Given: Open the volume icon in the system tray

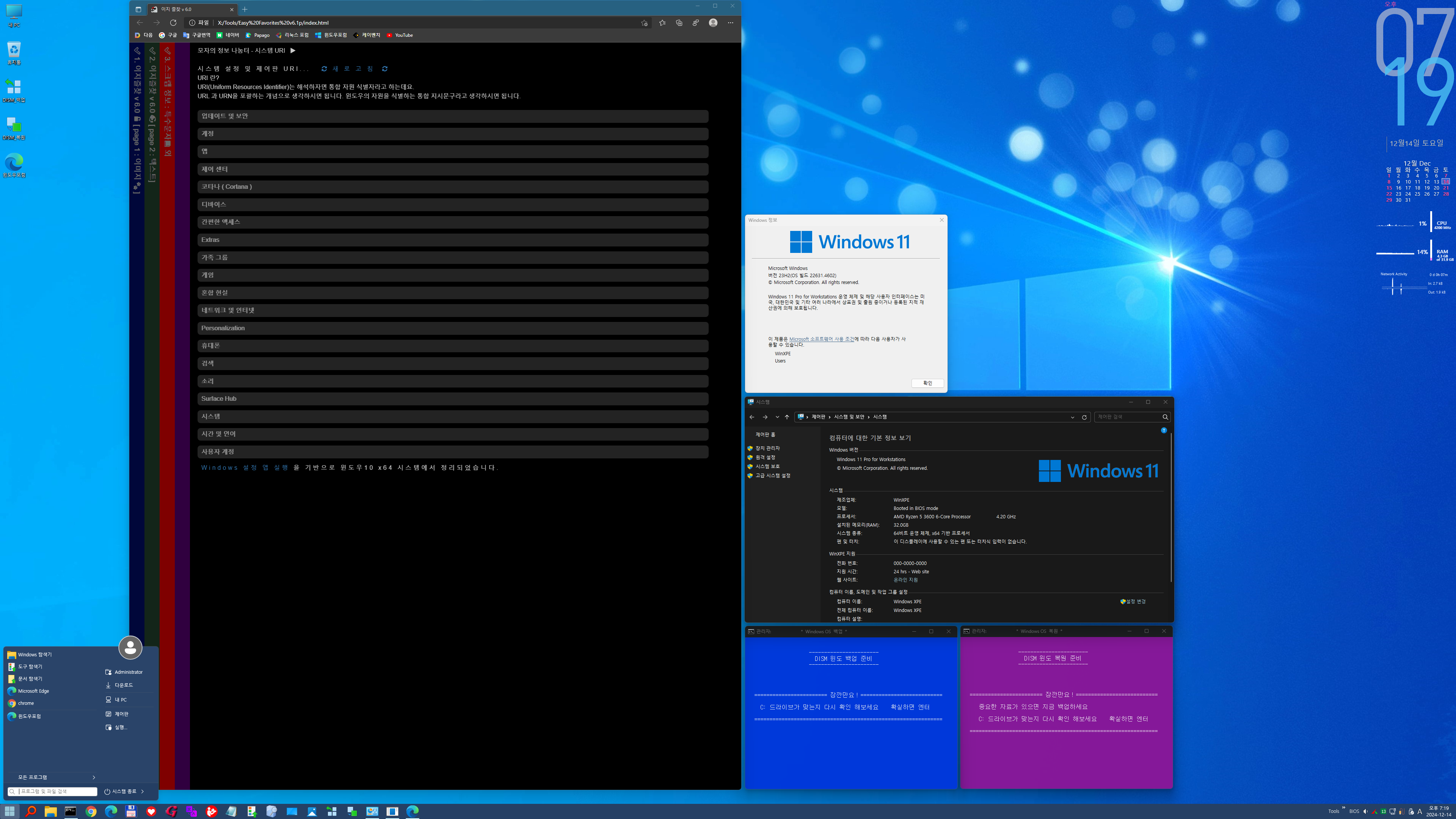Looking at the screenshot, I should 1365,811.
